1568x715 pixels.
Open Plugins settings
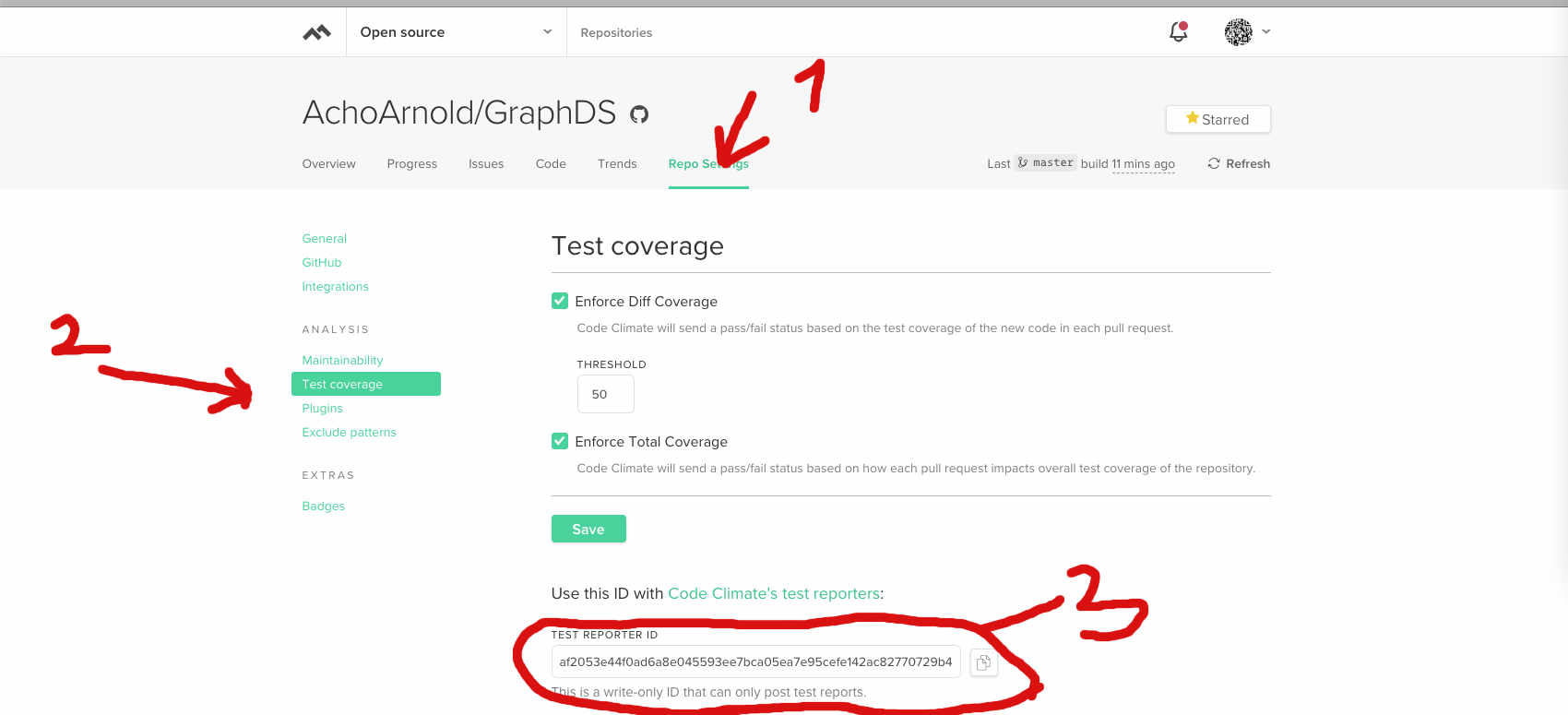(x=322, y=408)
